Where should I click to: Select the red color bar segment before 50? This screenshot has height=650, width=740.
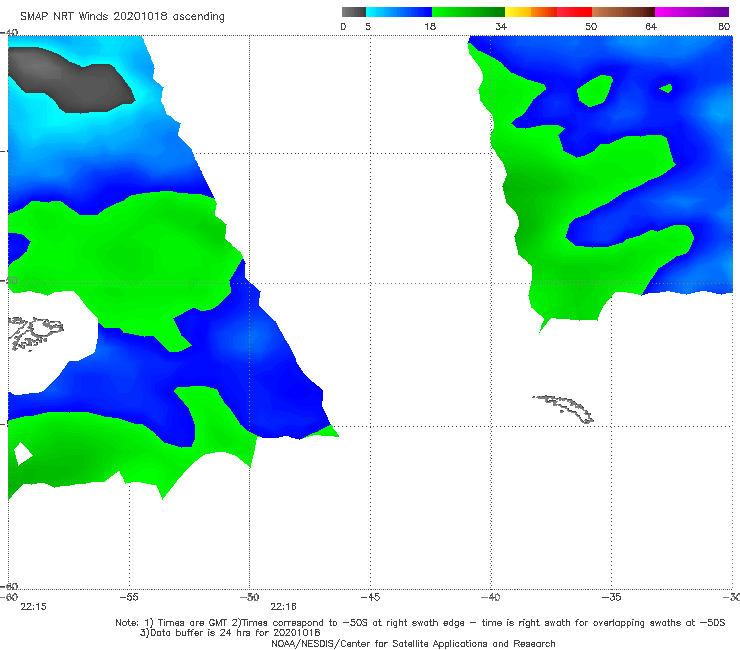tap(574, 12)
